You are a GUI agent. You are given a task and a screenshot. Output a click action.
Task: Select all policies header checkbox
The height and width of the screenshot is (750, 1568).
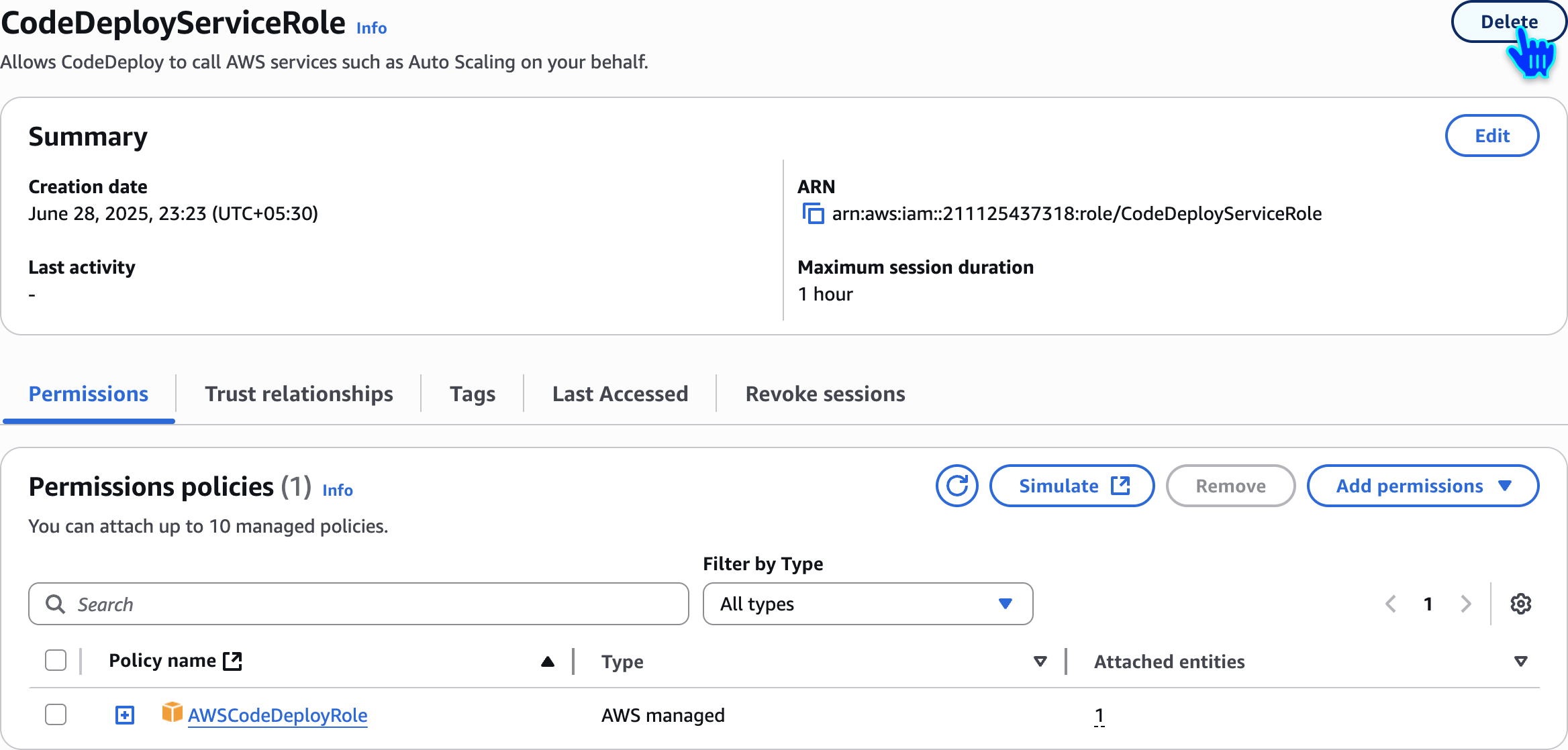[x=56, y=660]
